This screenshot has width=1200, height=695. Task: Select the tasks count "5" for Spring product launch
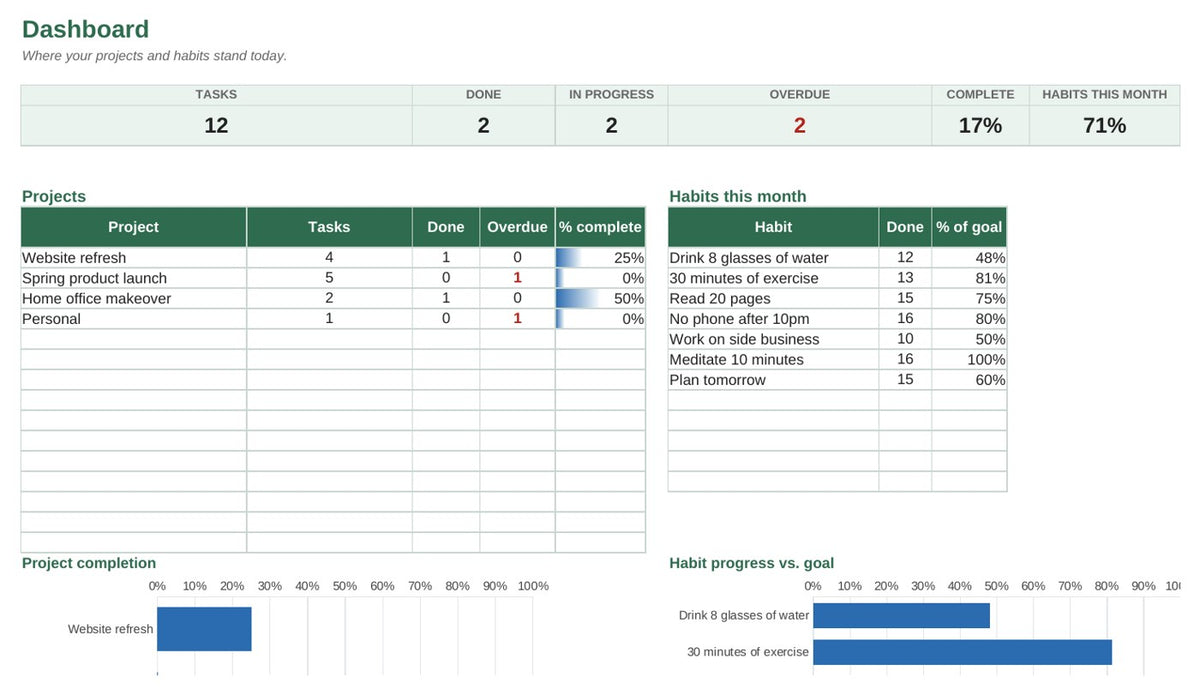click(x=329, y=278)
